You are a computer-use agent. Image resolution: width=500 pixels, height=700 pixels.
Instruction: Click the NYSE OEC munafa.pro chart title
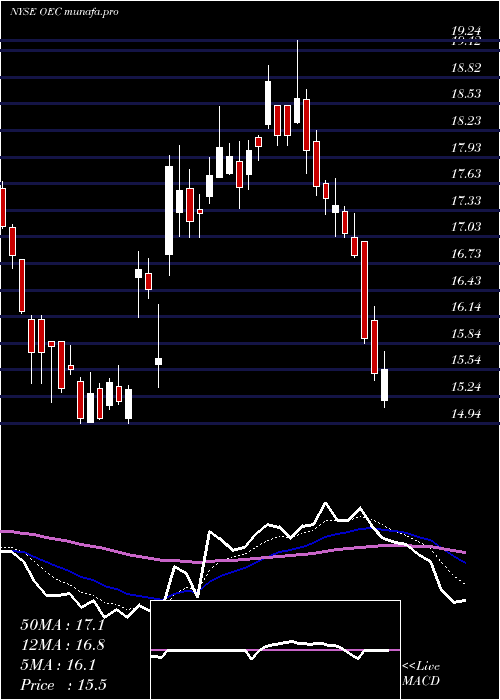(64, 12)
